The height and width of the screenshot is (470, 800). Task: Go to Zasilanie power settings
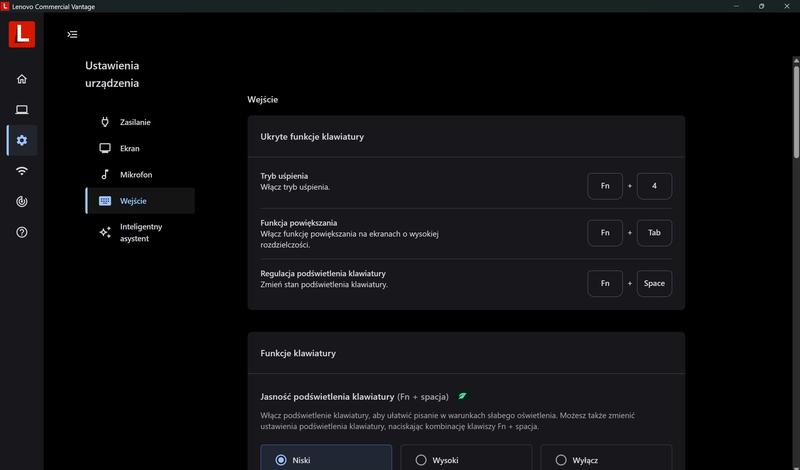coord(135,122)
